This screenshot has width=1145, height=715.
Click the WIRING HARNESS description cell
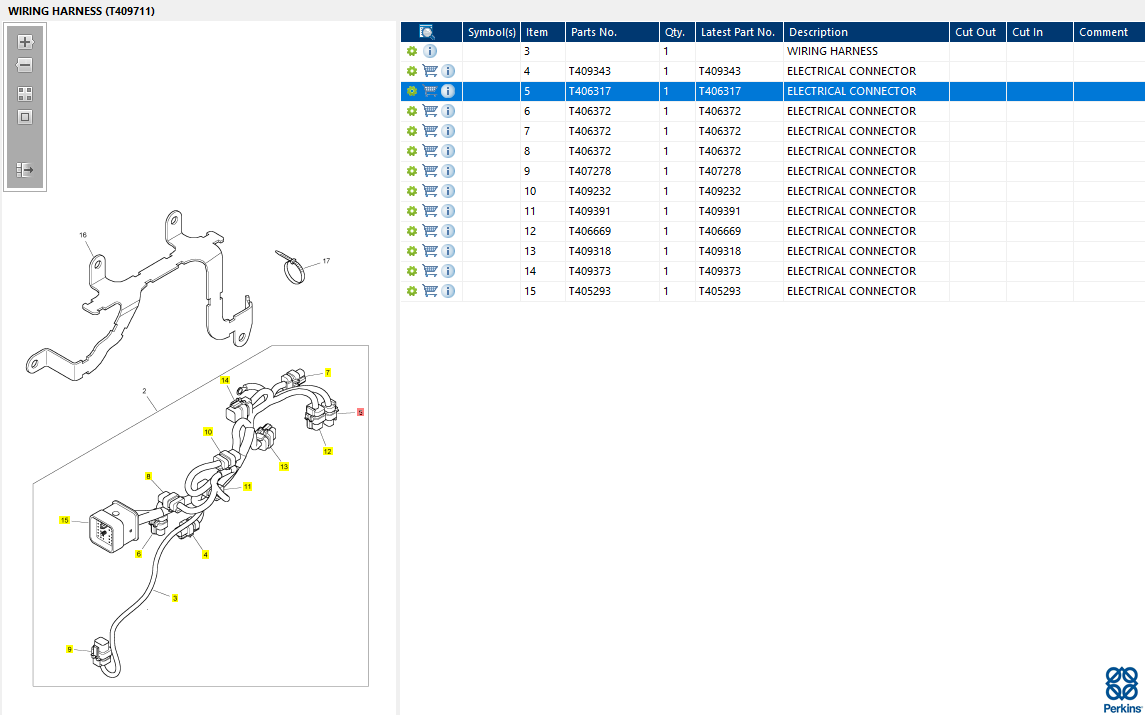click(x=866, y=51)
